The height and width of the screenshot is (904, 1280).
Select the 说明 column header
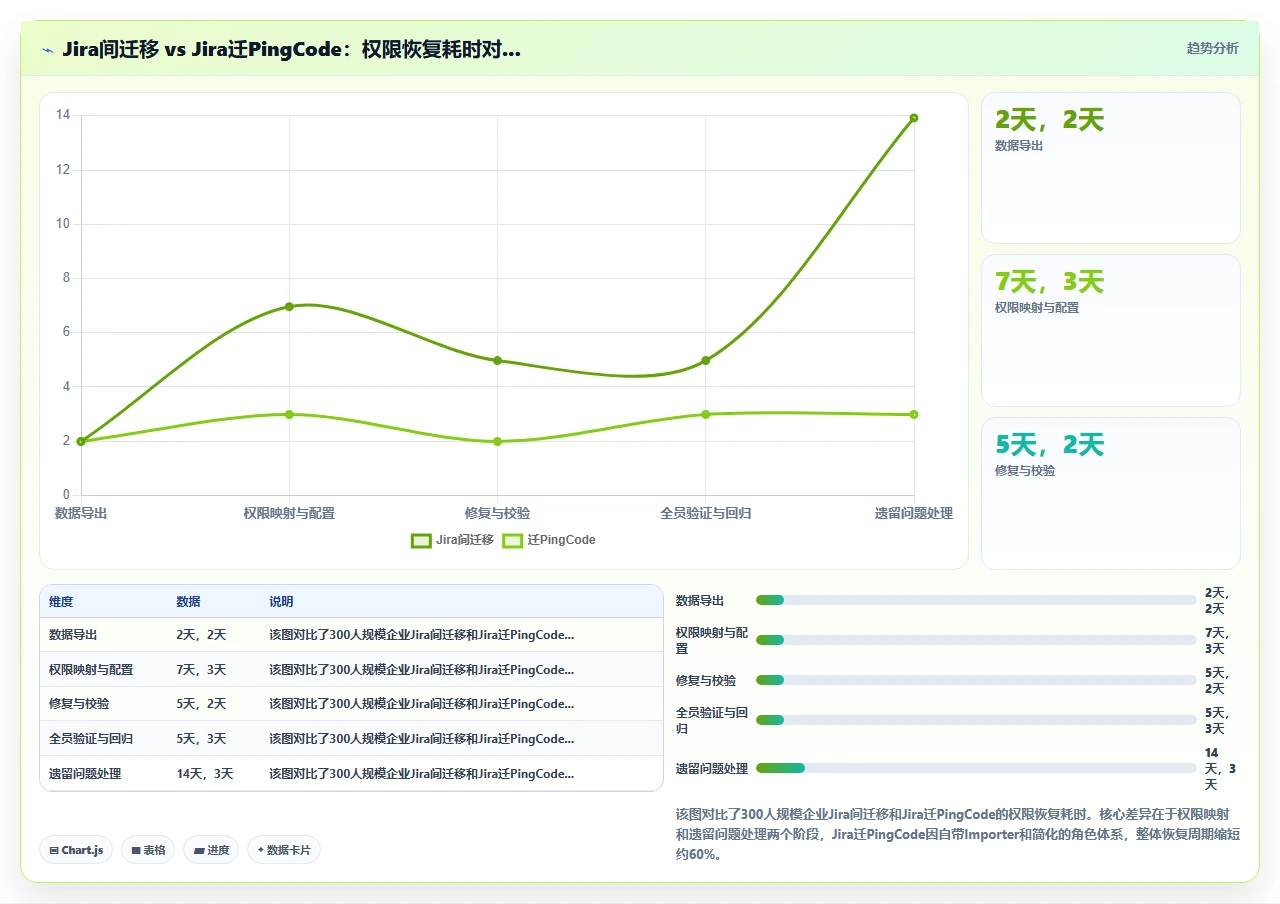click(281, 602)
